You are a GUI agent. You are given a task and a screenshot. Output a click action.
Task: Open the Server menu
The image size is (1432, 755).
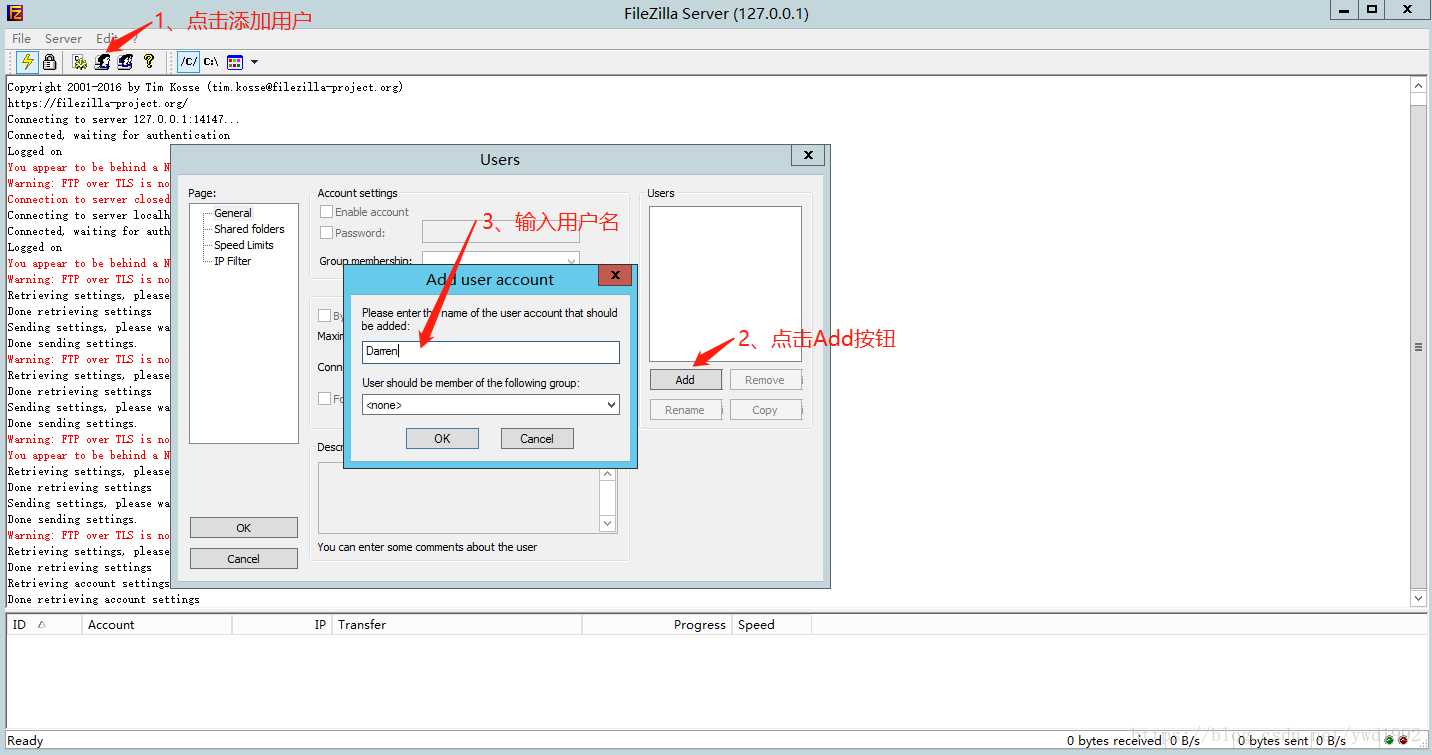(63, 39)
